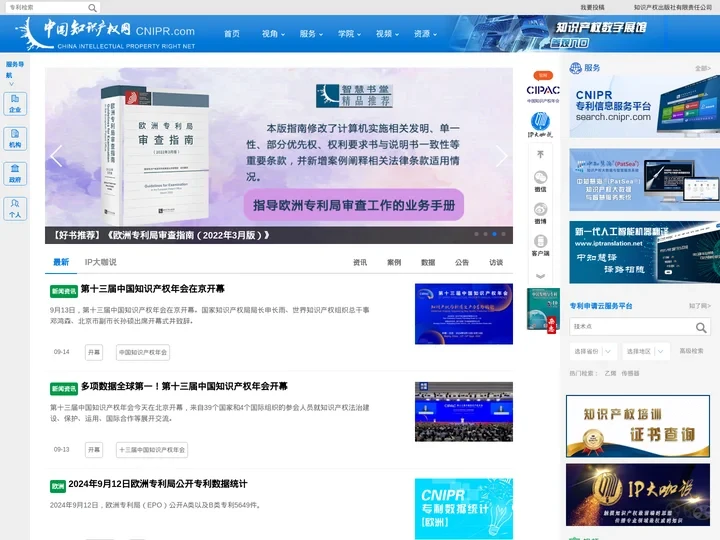The image size is (720, 540).
Task: Open the blue conference thumbnail of first article
Action: 464,314
